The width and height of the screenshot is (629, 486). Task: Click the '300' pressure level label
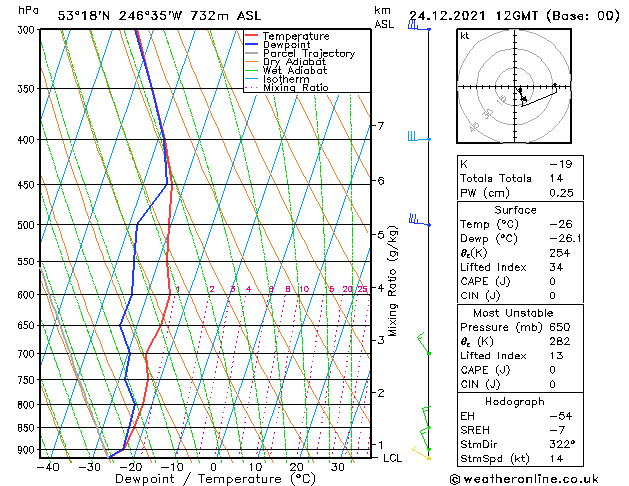[28, 30]
